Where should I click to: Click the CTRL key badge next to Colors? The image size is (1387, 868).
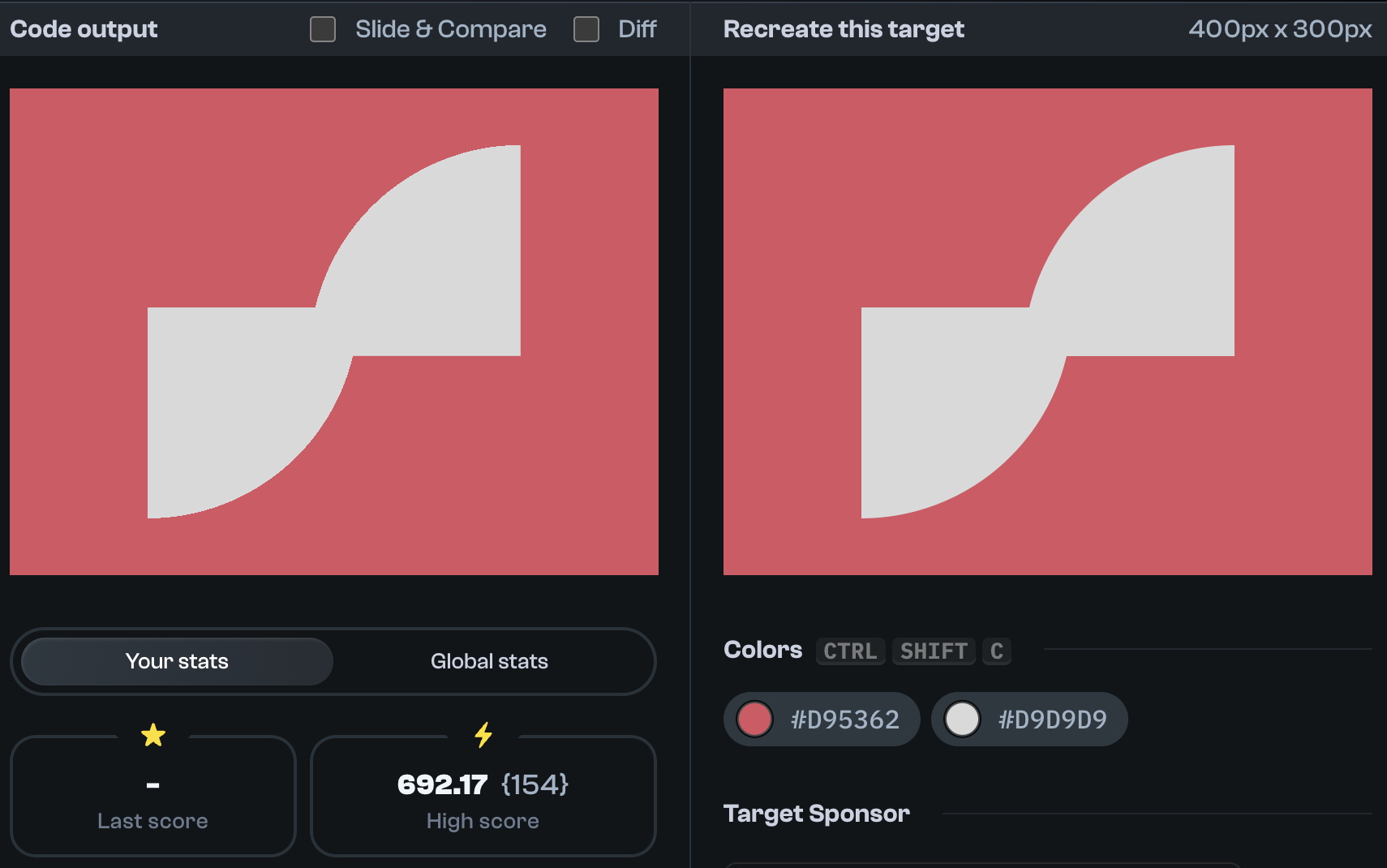pyautogui.click(x=850, y=651)
